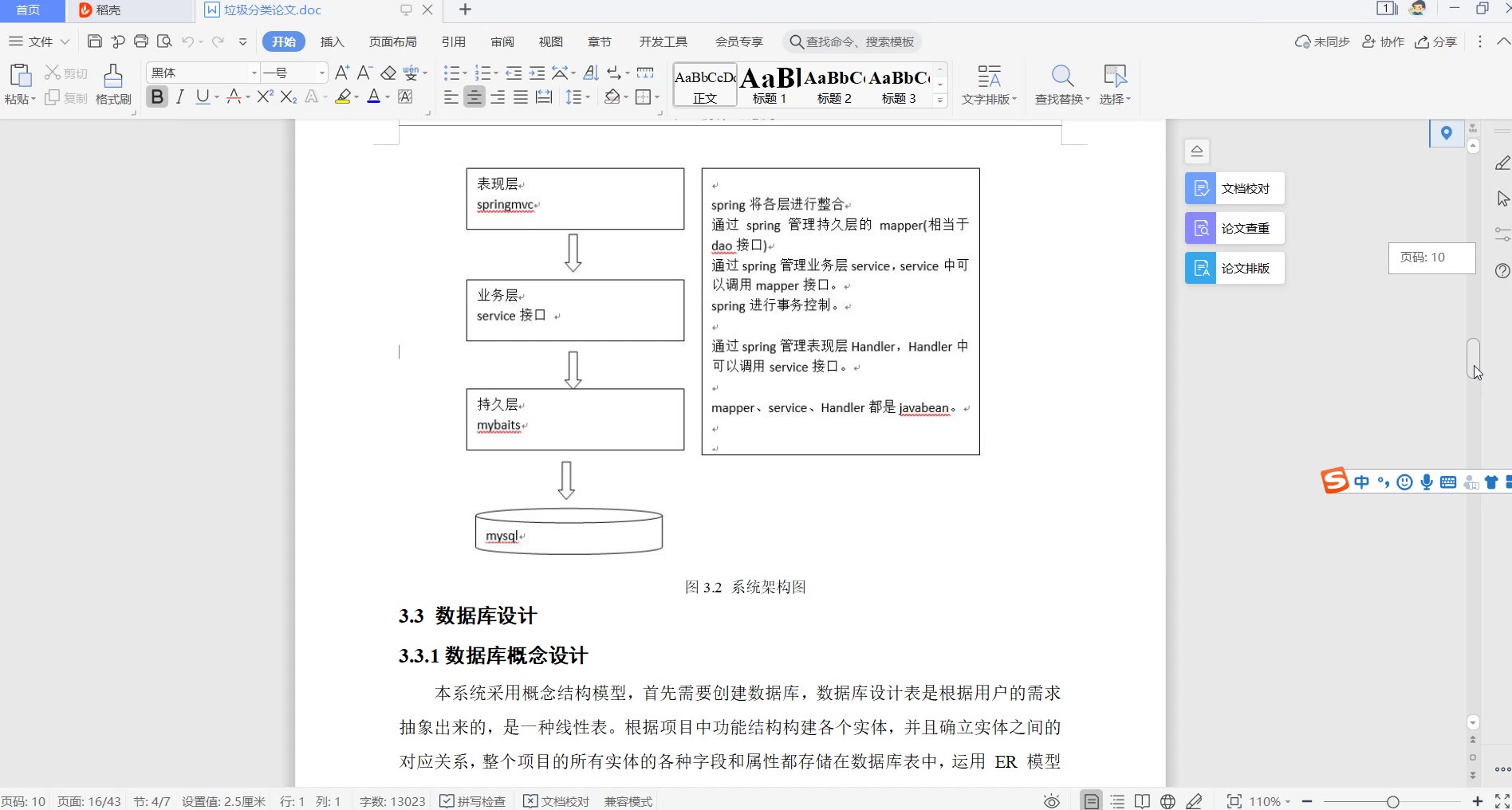The height and width of the screenshot is (810, 1512).
Task: Switch to web layout globe icon
Action: [1167, 801]
